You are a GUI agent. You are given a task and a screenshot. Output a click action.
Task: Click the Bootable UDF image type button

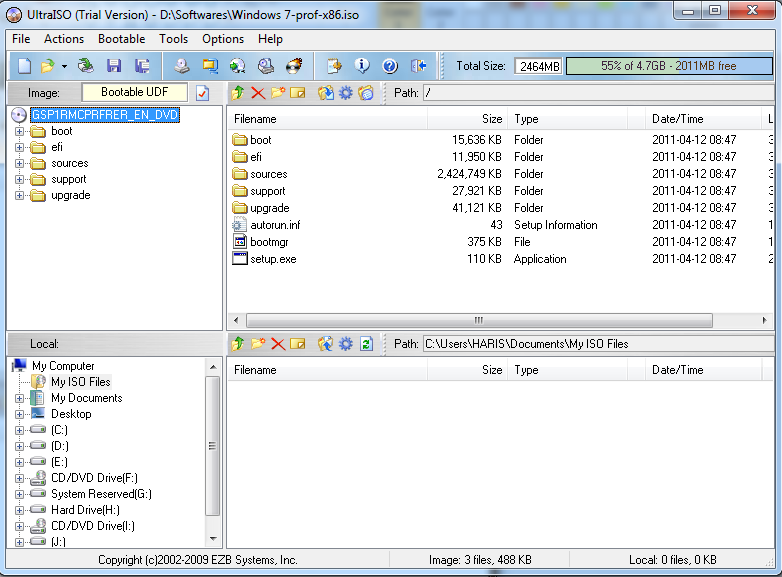pyautogui.click(x=135, y=92)
